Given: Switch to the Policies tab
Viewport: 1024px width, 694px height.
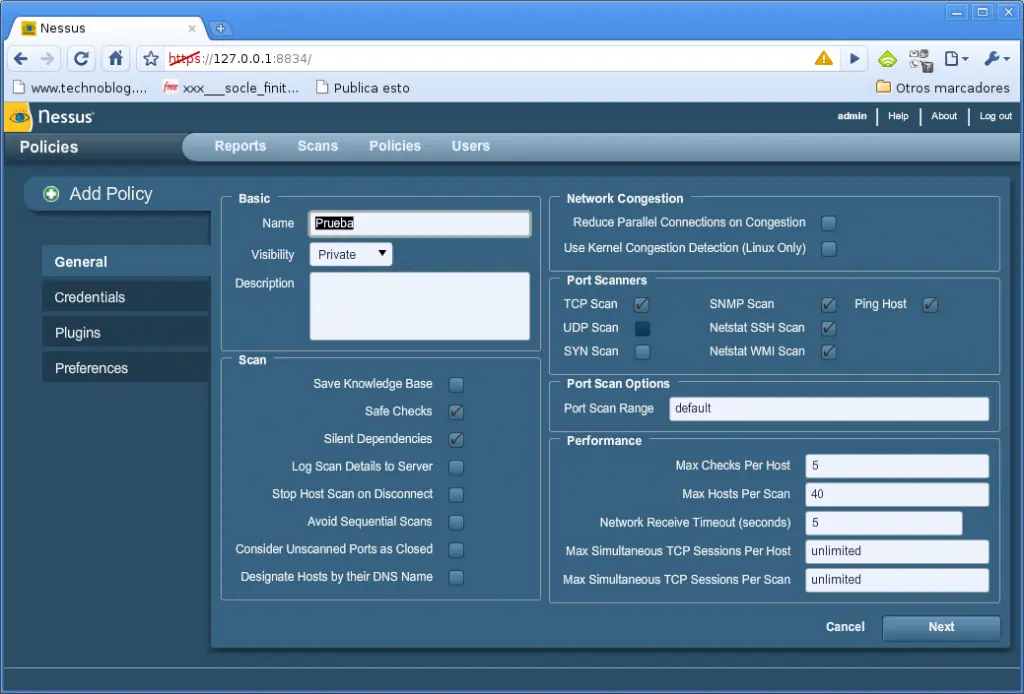Looking at the screenshot, I should coord(395,146).
